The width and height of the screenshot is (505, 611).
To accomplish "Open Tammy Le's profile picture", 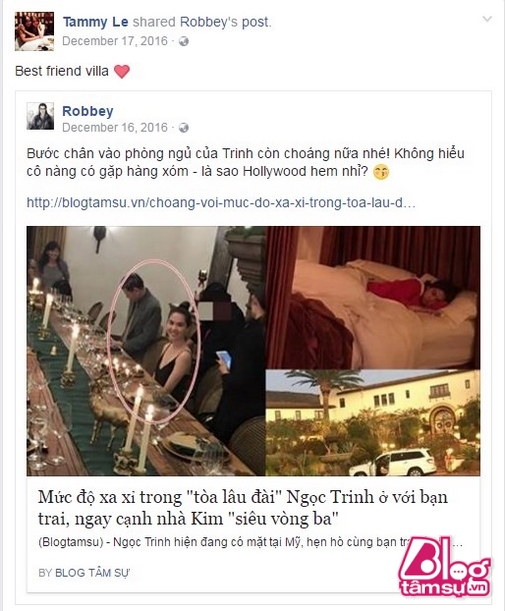I will coord(34,31).
